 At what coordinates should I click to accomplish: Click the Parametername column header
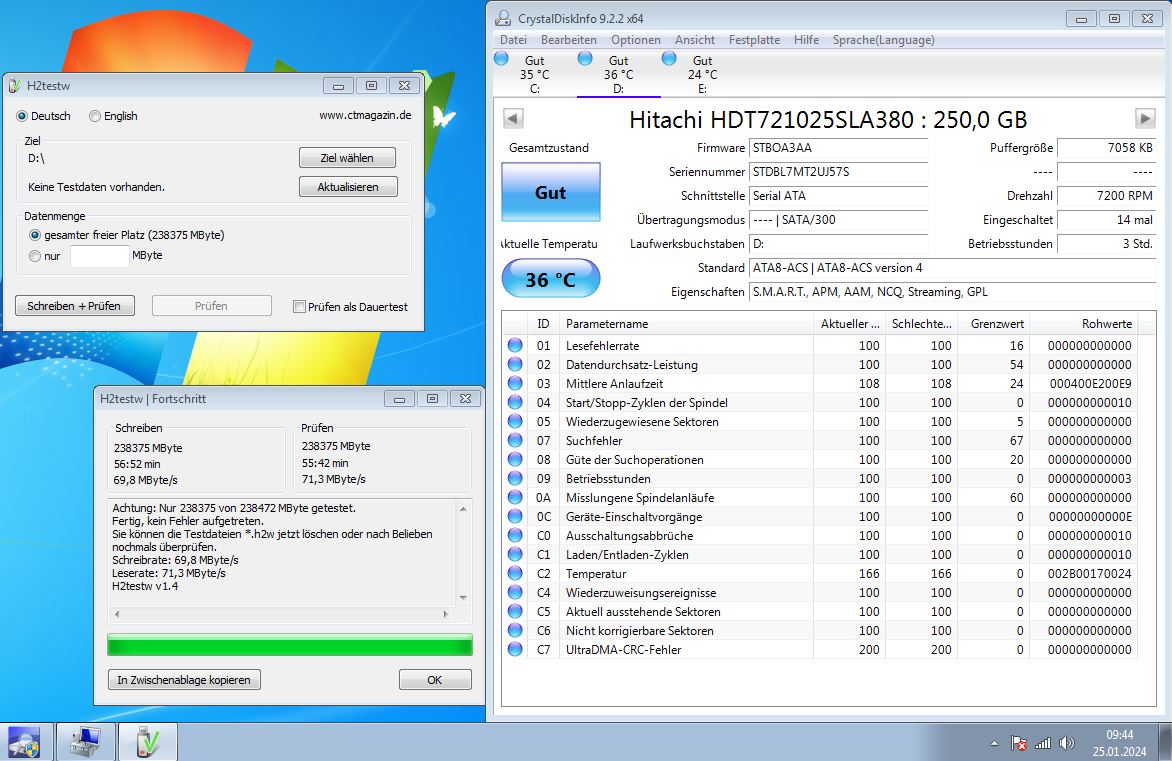tap(685, 324)
